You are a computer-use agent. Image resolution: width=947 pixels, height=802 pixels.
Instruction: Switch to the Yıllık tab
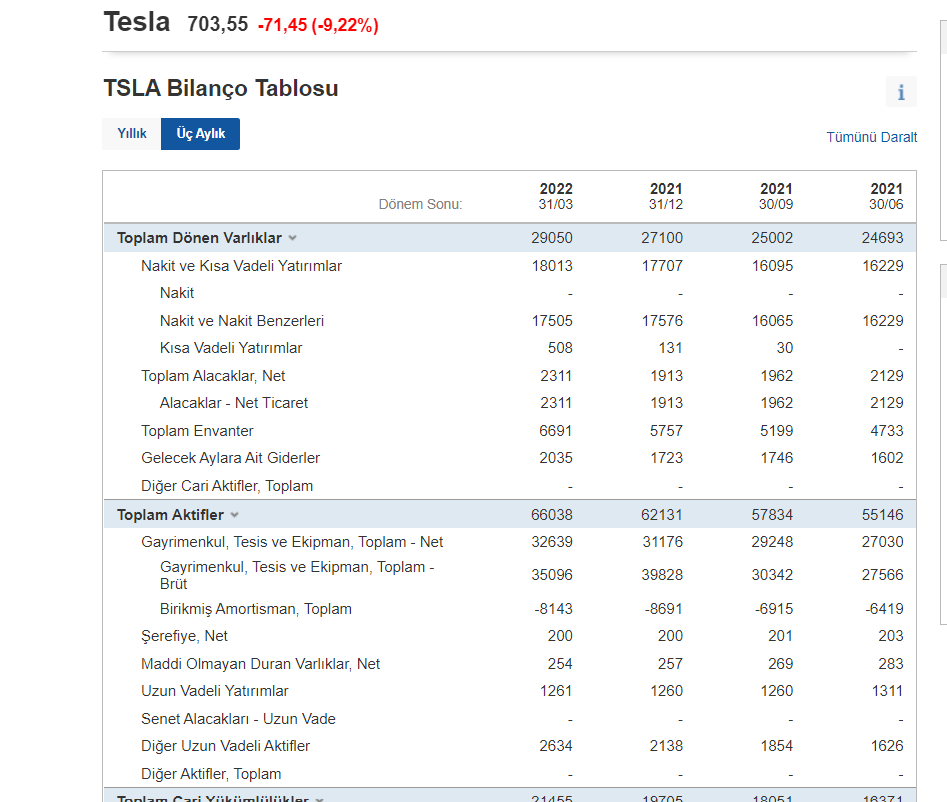tap(132, 134)
